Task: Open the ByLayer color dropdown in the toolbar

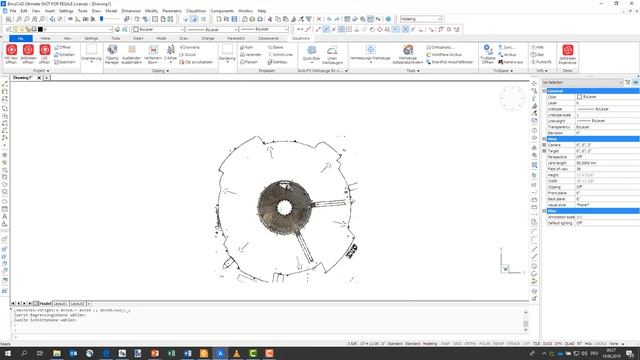Action: coord(158,29)
